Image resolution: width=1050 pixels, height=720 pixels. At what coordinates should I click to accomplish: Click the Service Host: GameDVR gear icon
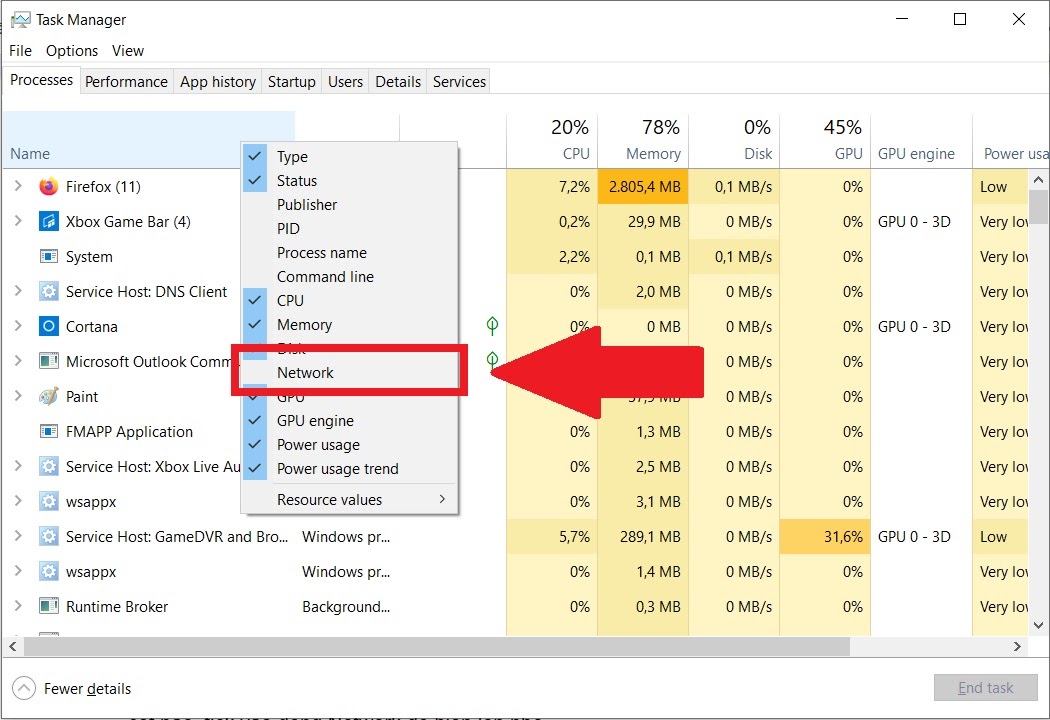[x=48, y=536]
